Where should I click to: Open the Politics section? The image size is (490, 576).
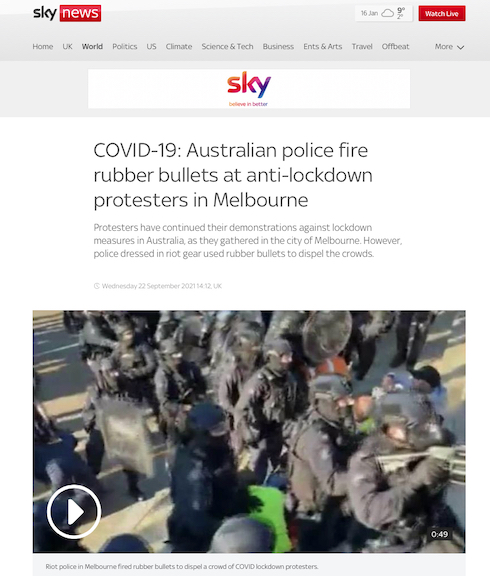pyautogui.click(x=125, y=47)
